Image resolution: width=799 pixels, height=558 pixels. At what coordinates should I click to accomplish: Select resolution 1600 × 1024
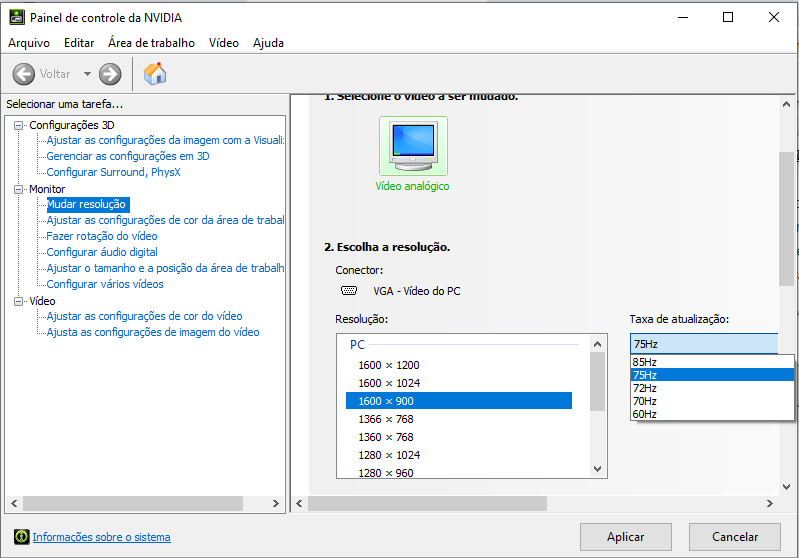click(x=459, y=383)
